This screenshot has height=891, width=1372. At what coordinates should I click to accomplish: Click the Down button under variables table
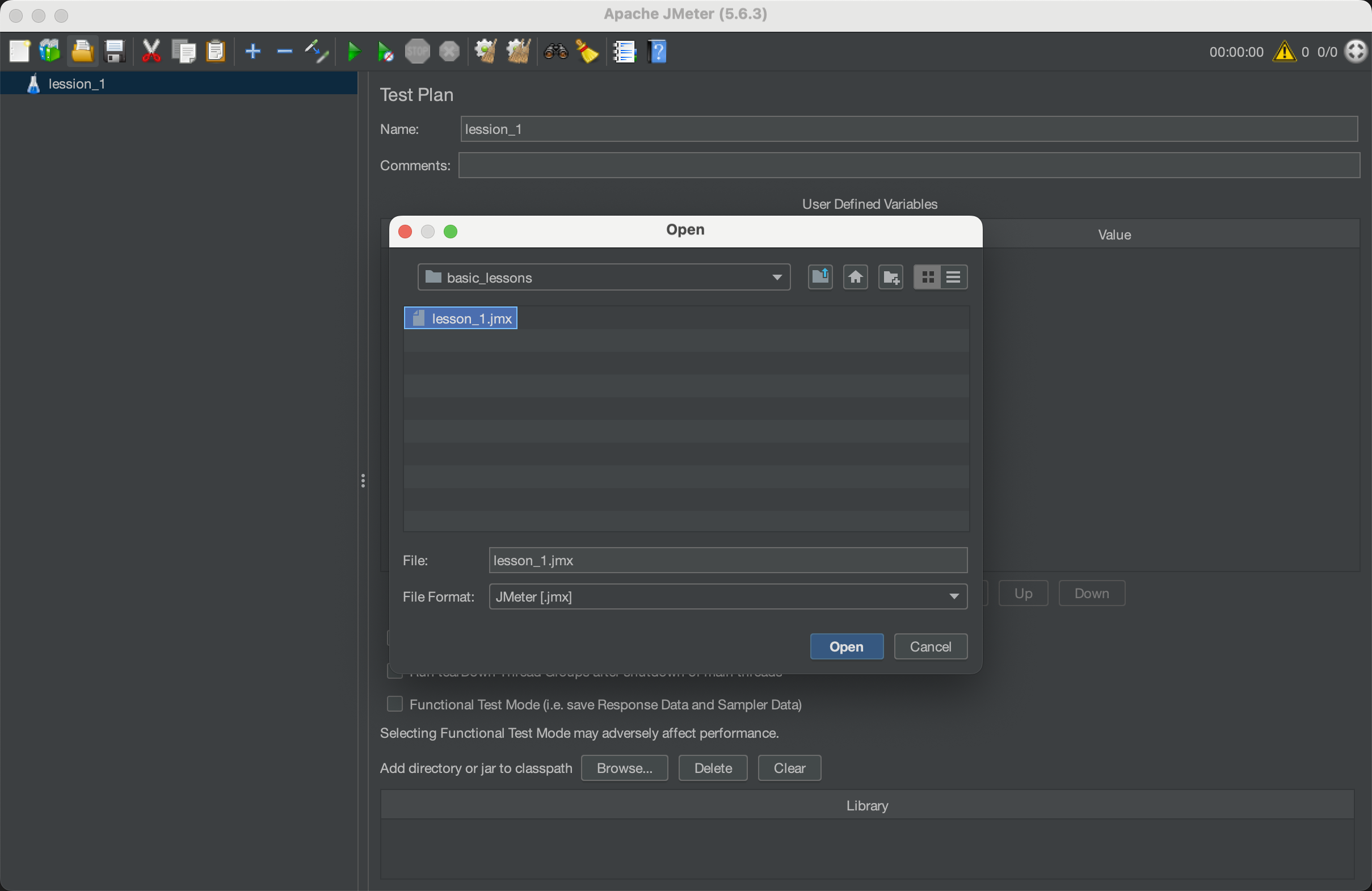click(1091, 594)
